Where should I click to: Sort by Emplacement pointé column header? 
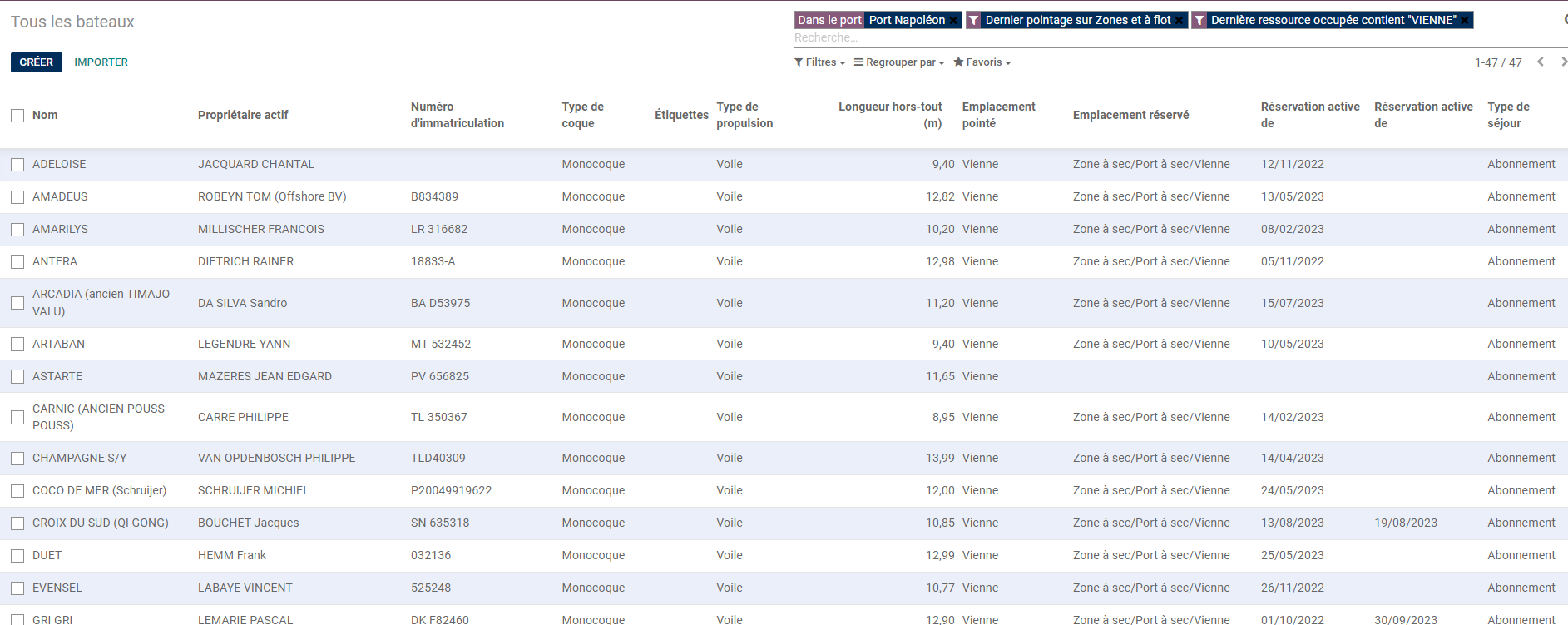pyautogui.click(x=999, y=115)
